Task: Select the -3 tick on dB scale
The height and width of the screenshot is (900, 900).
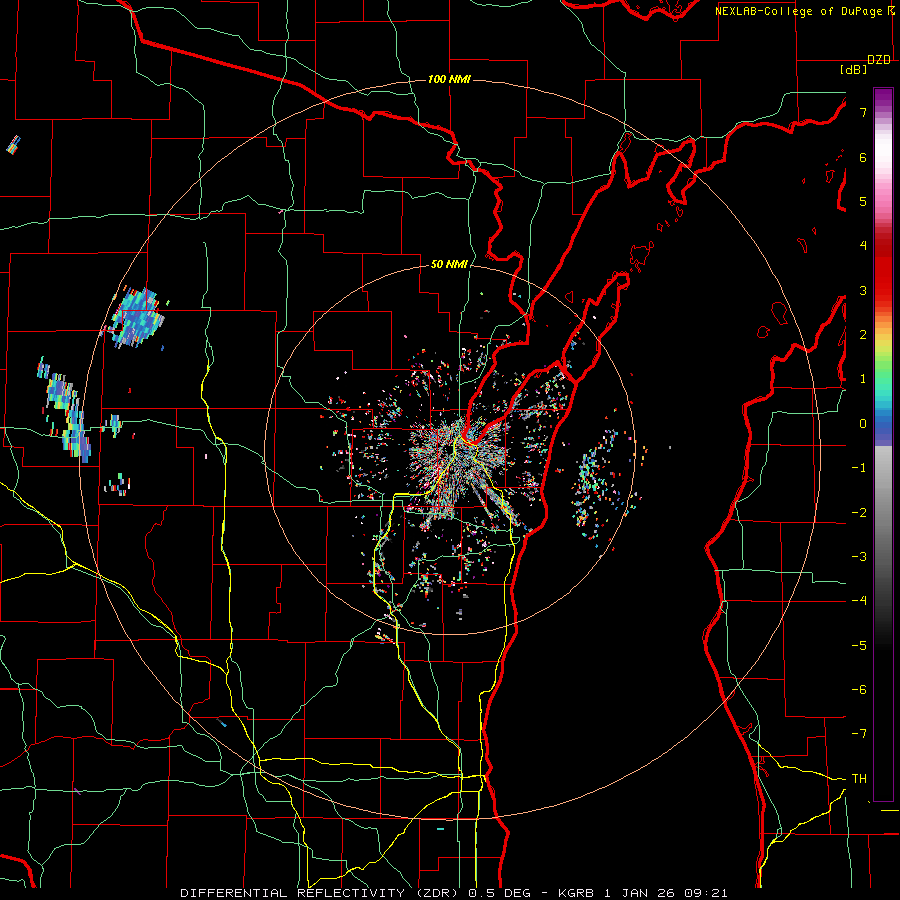Action: tap(859, 557)
